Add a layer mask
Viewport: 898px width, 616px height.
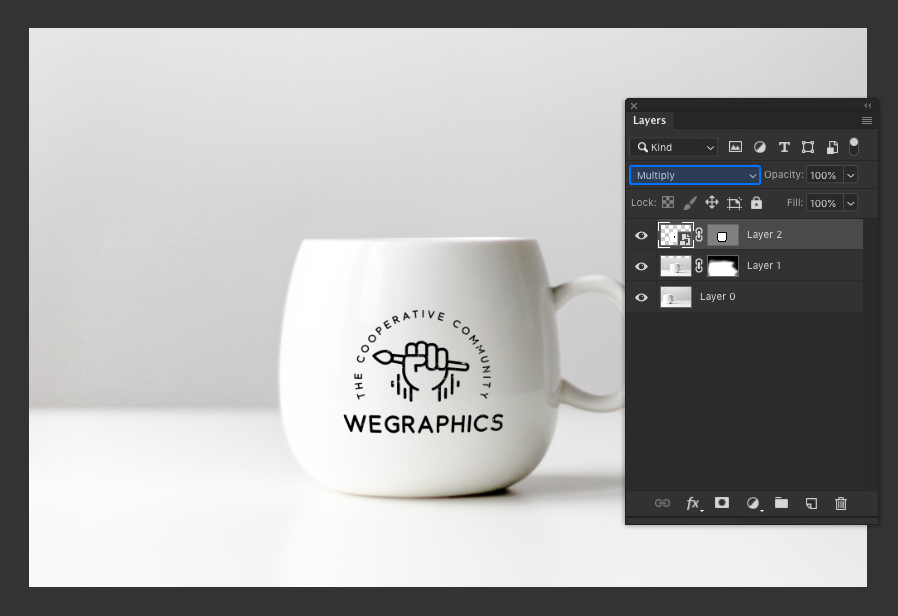722,503
